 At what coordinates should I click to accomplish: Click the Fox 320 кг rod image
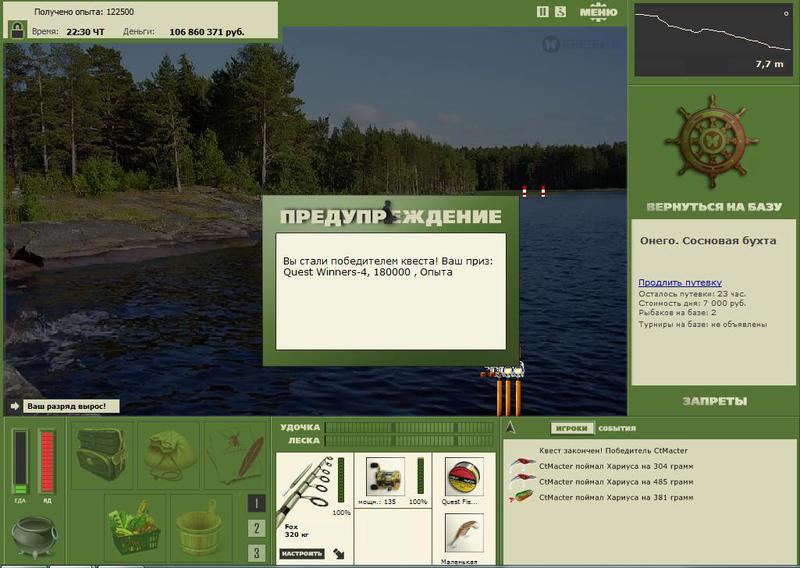(x=305, y=489)
